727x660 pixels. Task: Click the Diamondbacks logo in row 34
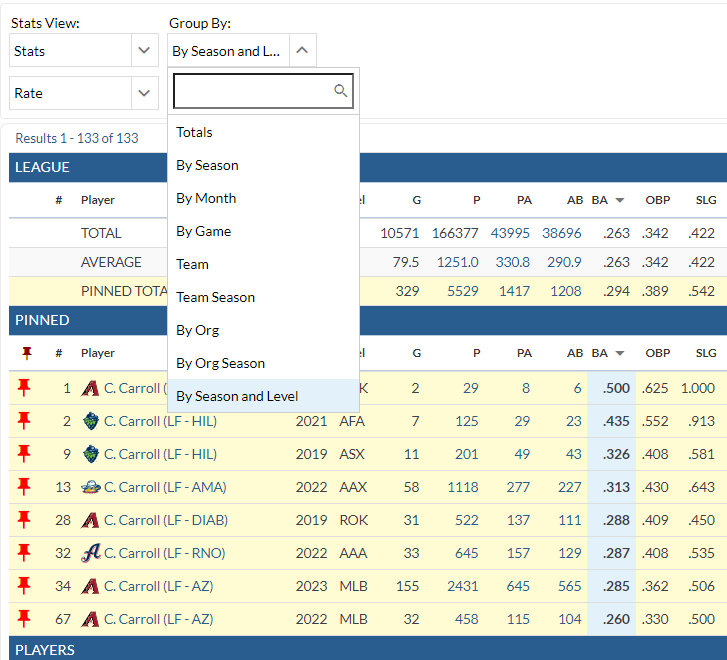[x=90, y=586]
